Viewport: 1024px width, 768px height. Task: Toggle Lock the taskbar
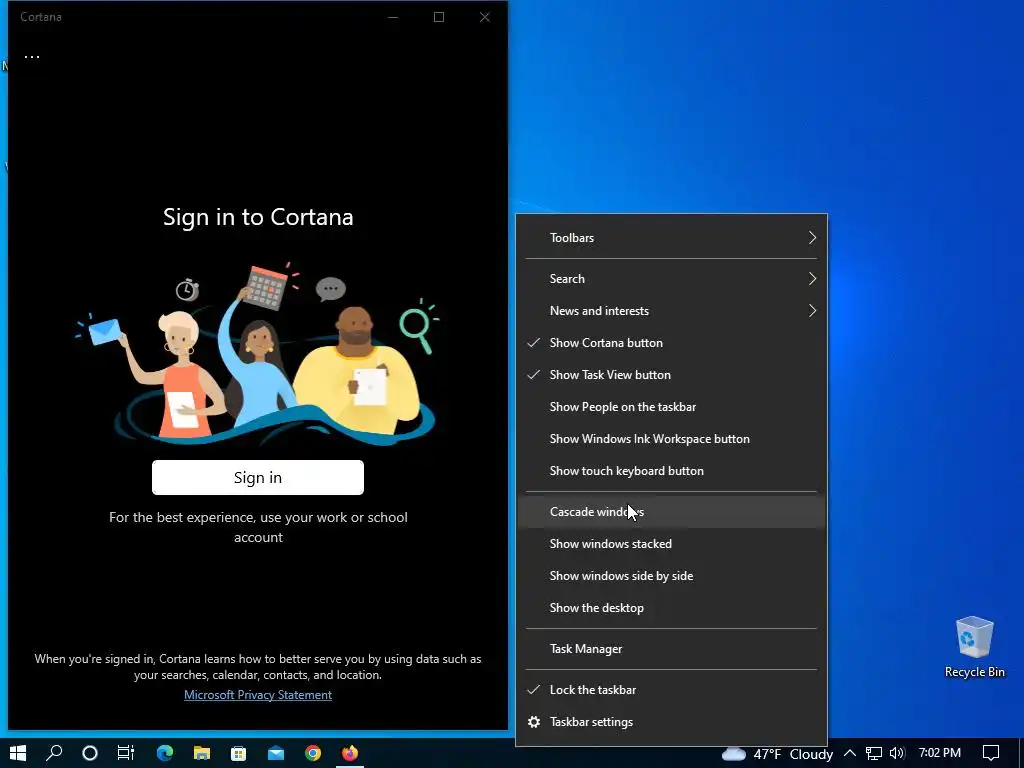tap(671, 690)
